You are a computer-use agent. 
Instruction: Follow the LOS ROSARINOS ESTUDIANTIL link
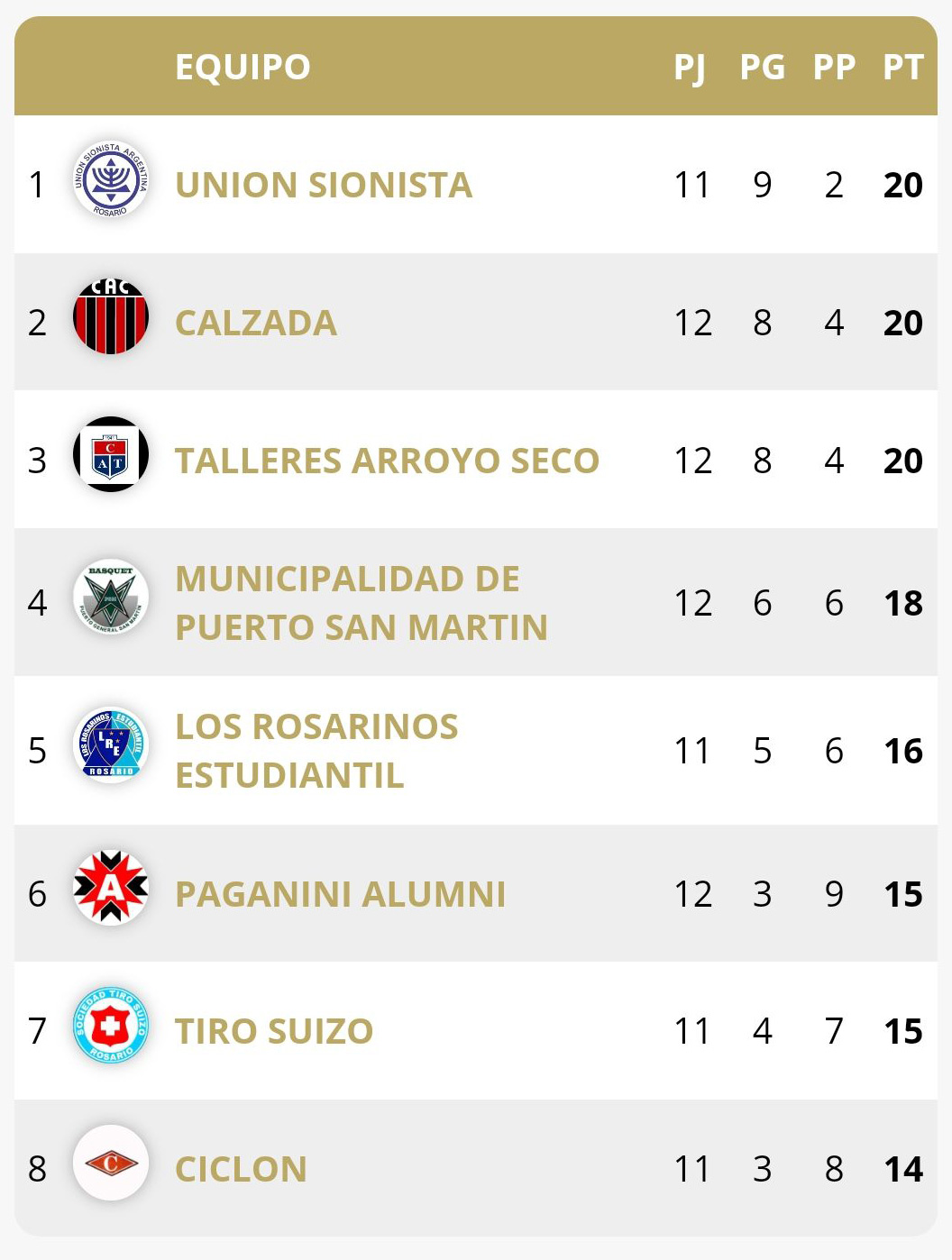(x=316, y=751)
